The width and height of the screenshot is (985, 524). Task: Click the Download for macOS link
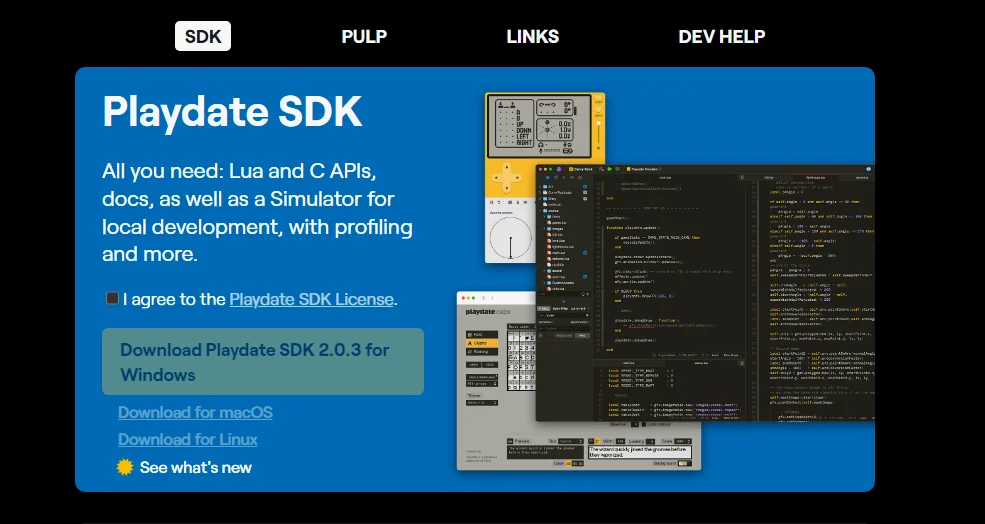(x=195, y=412)
